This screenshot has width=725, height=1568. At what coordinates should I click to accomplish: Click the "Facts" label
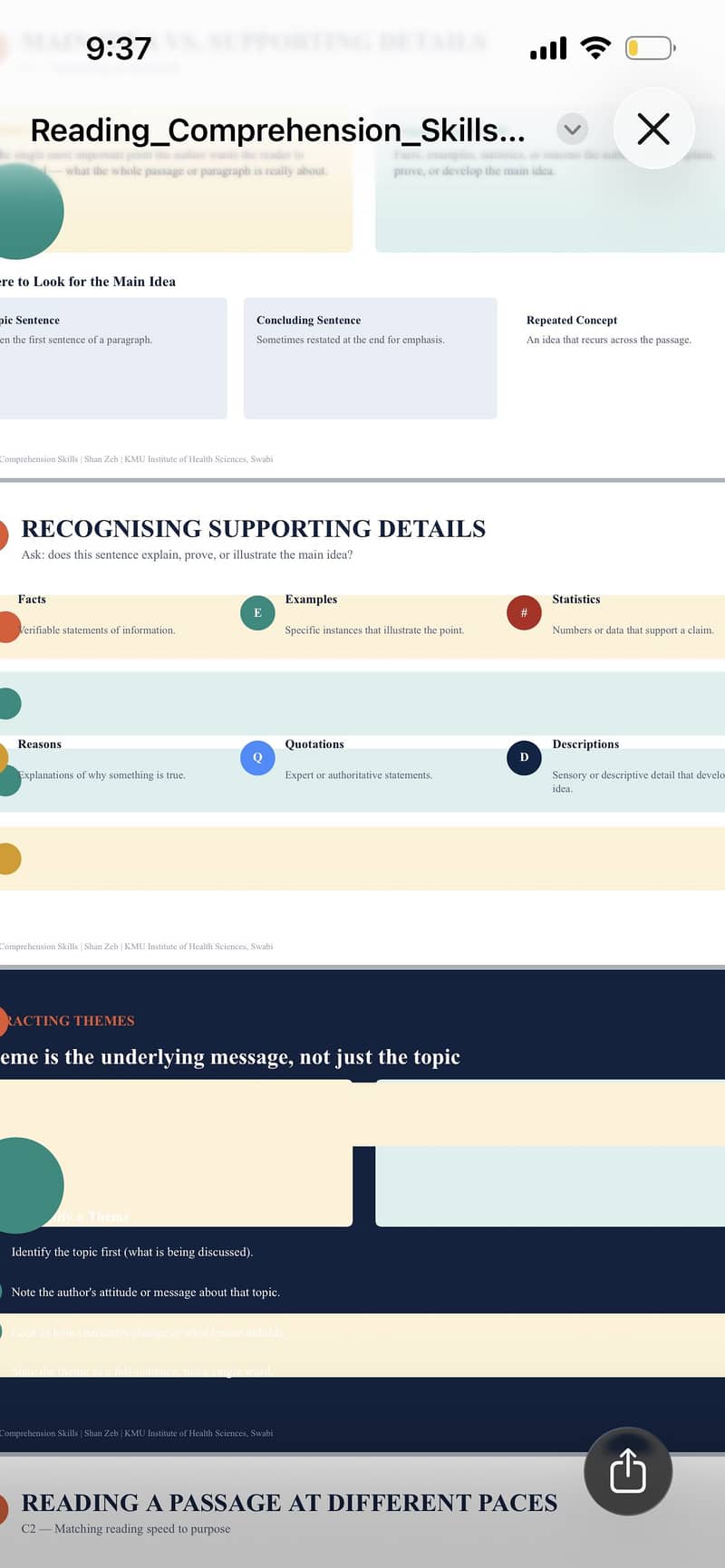[32, 600]
